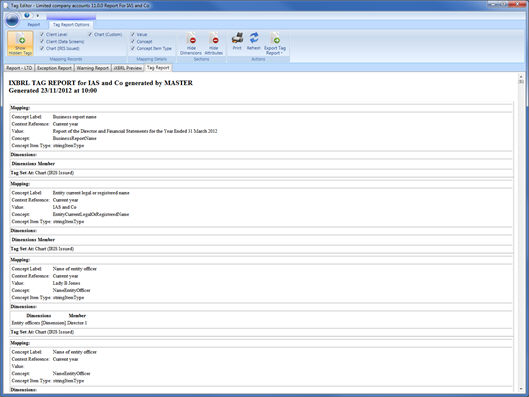529x397 pixels.
Task: Expand the quick access toolbar arrow
Action: pos(38,16)
